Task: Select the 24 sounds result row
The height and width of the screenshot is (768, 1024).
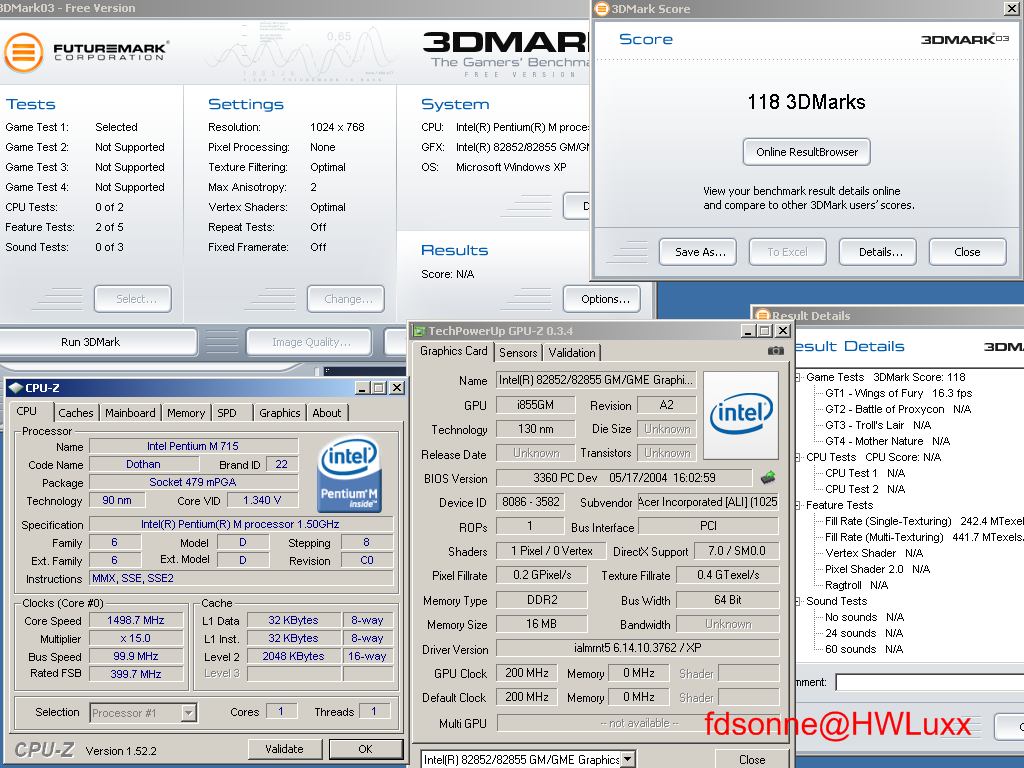Action: pos(864,633)
